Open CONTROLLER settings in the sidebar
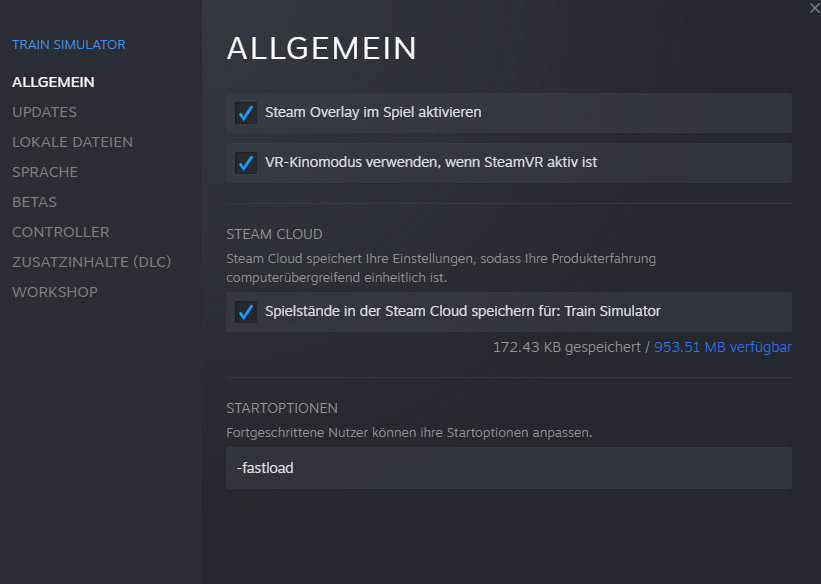The width and height of the screenshot is (821, 584). pyautogui.click(x=60, y=232)
